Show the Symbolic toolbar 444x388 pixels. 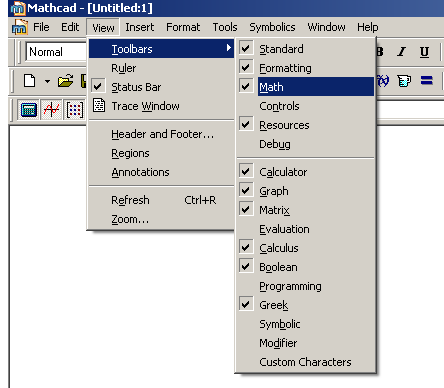click(x=306, y=324)
